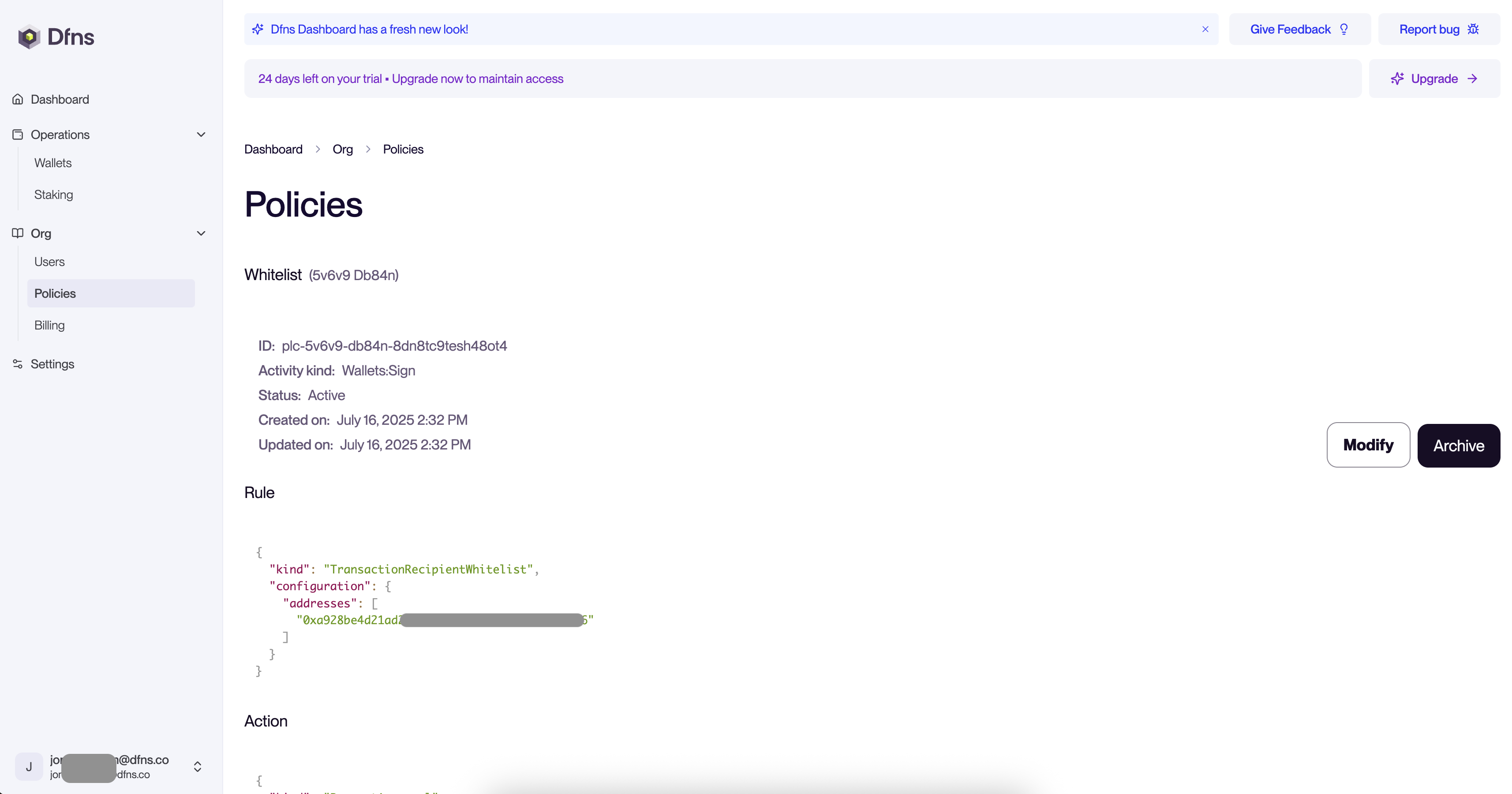The width and height of the screenshot is (1512, 794).
Task: Click the lightbulb icon beside Give Feedback
Action: point(1344,30)
